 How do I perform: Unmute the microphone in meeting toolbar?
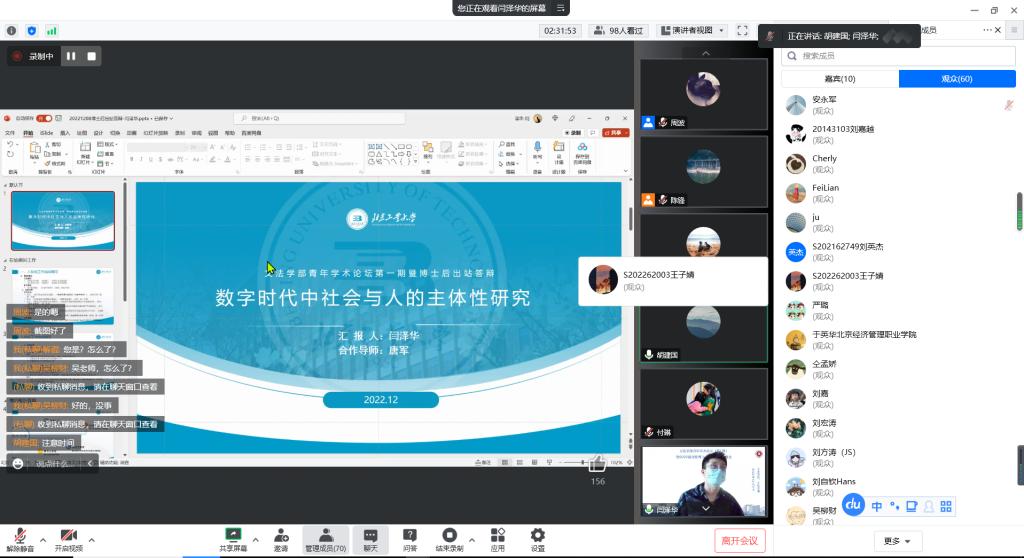(x=20, y=540)
